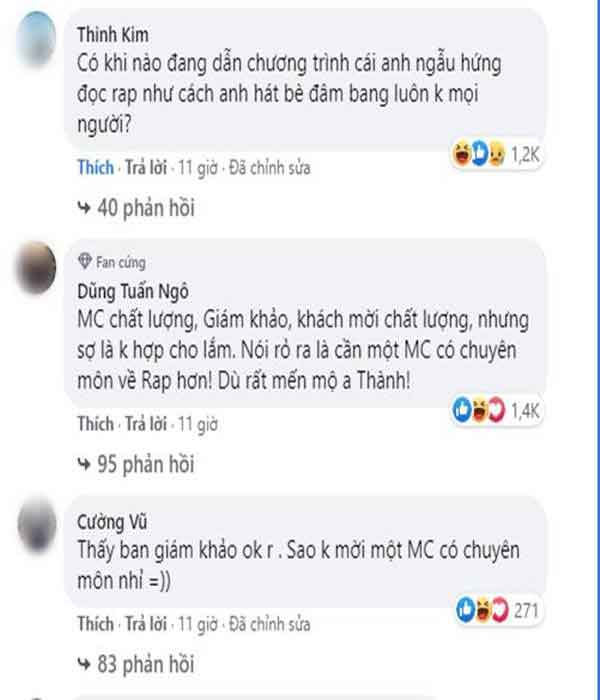The image size is (600, 700).
Task: Toggle Thích on Thinh Kim's comment
Action: pos(96,167)
